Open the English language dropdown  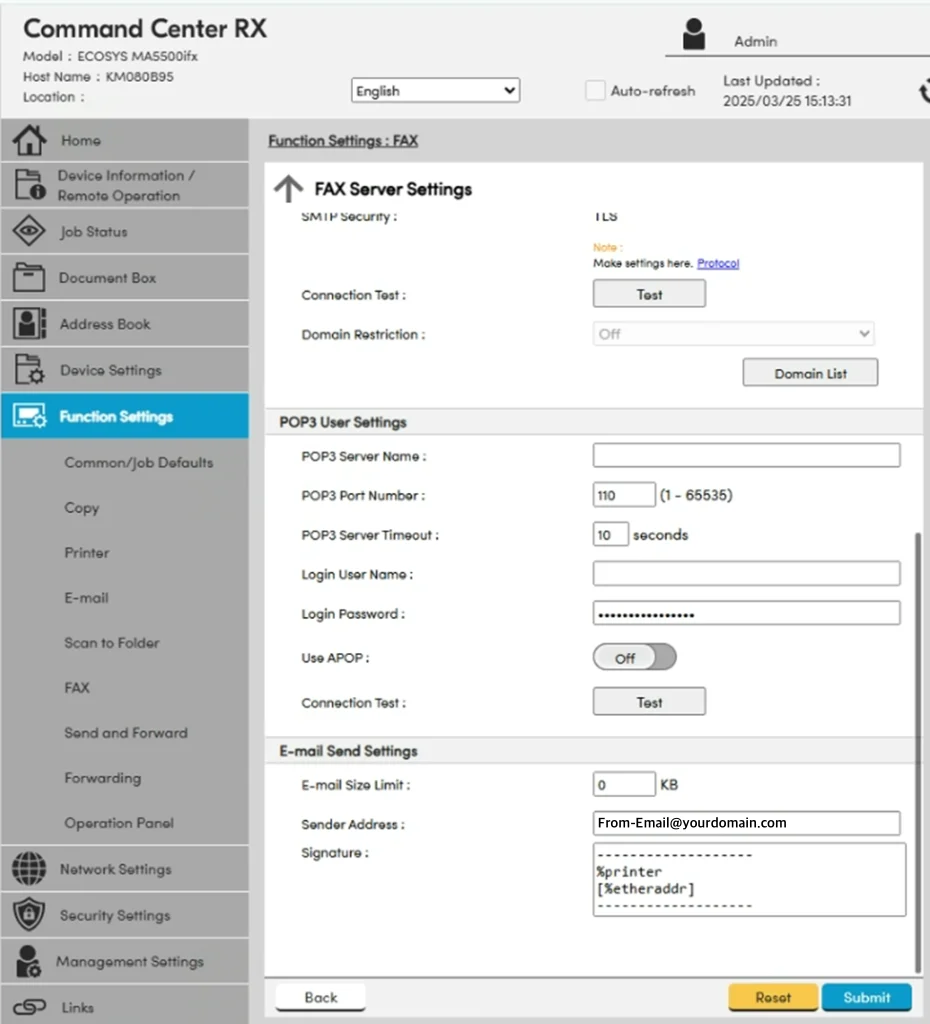pos(436,91)
